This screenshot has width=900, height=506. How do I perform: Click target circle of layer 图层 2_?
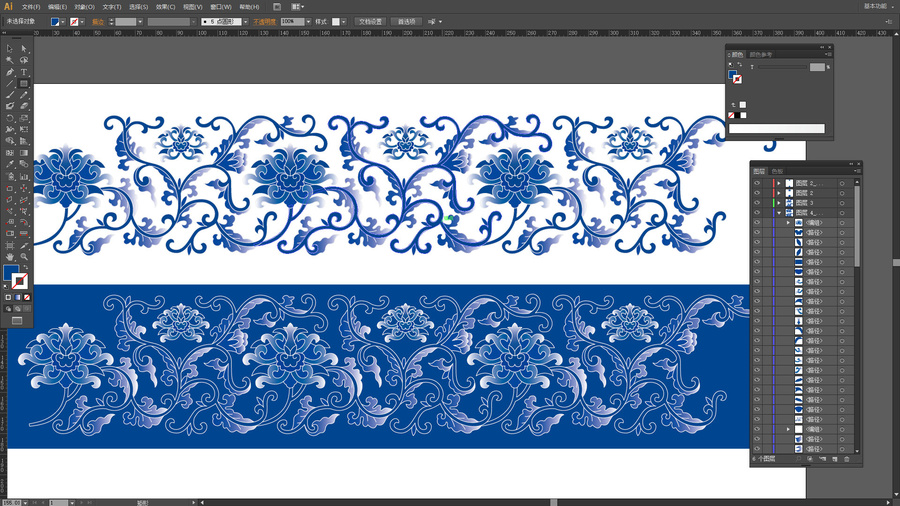coord(842,184)
